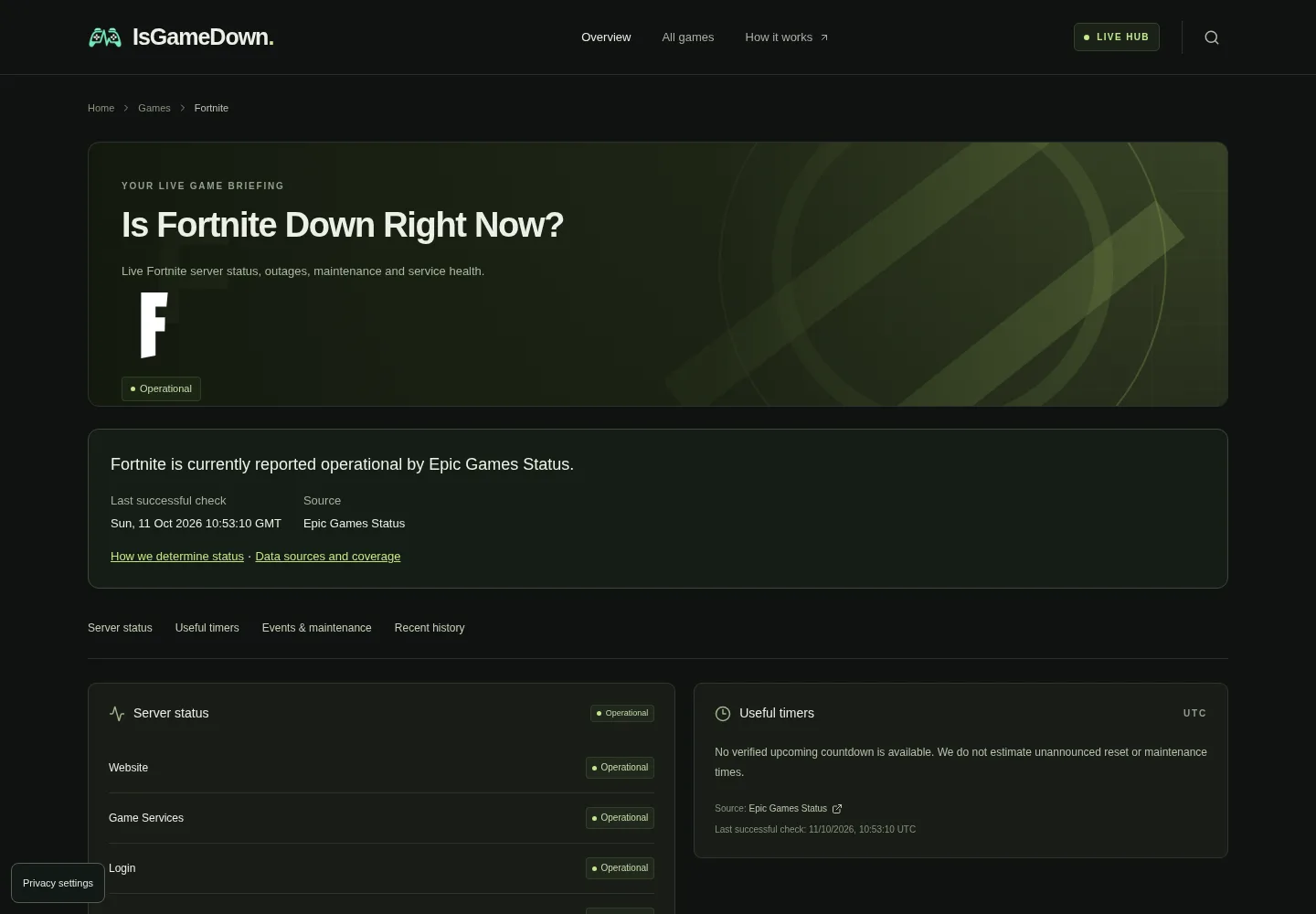The height and width of the screenshot is (914, 1316).
Task: Click the UTC label in Useful timers
Action: [x=1194, y=713]
